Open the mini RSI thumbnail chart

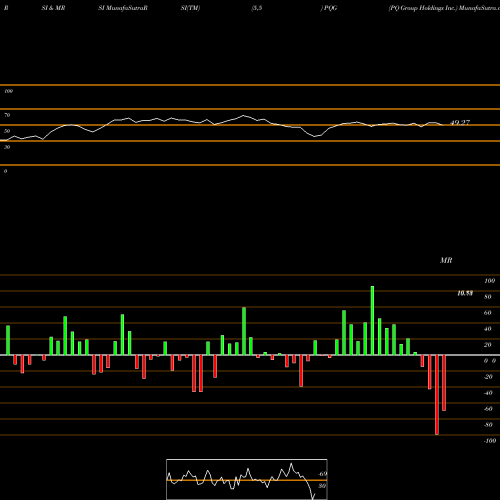click(x=247, y=479)
